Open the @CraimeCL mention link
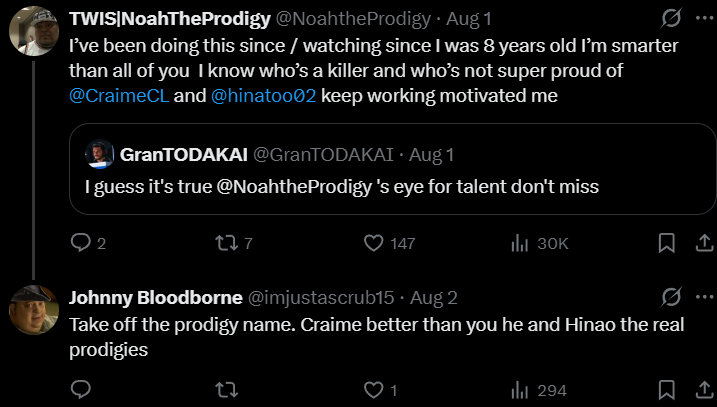 coord(119,96)
